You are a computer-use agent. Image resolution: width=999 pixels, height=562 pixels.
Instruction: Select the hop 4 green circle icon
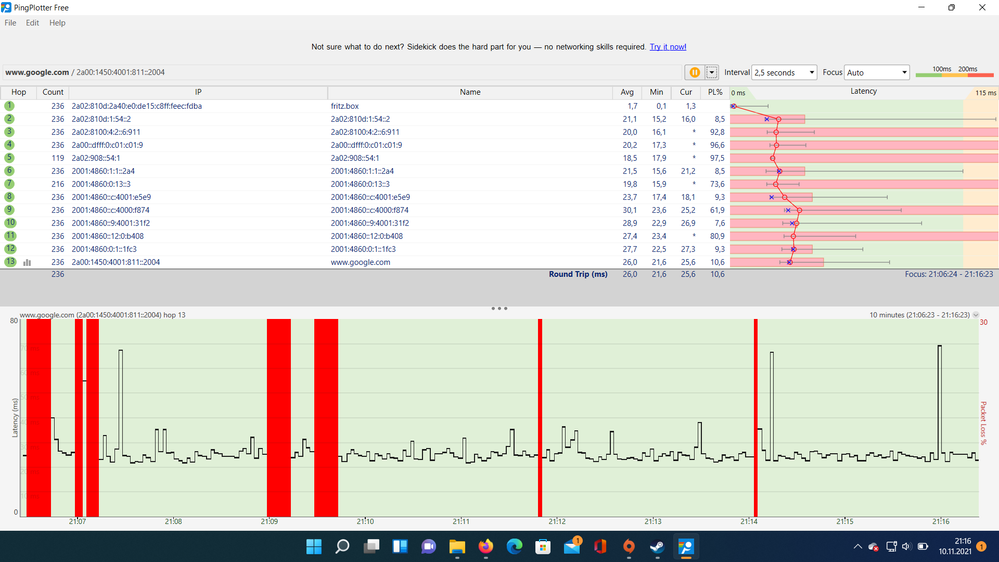coord(10,145)
